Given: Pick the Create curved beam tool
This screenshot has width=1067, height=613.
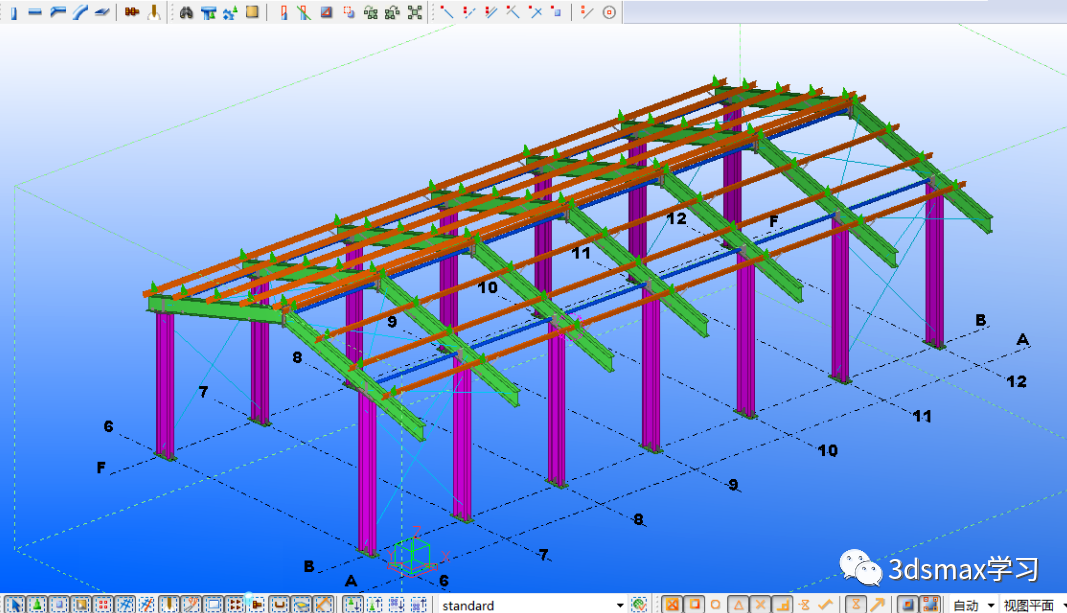Looking at the screenshot, I should click(x=80, y=12).
